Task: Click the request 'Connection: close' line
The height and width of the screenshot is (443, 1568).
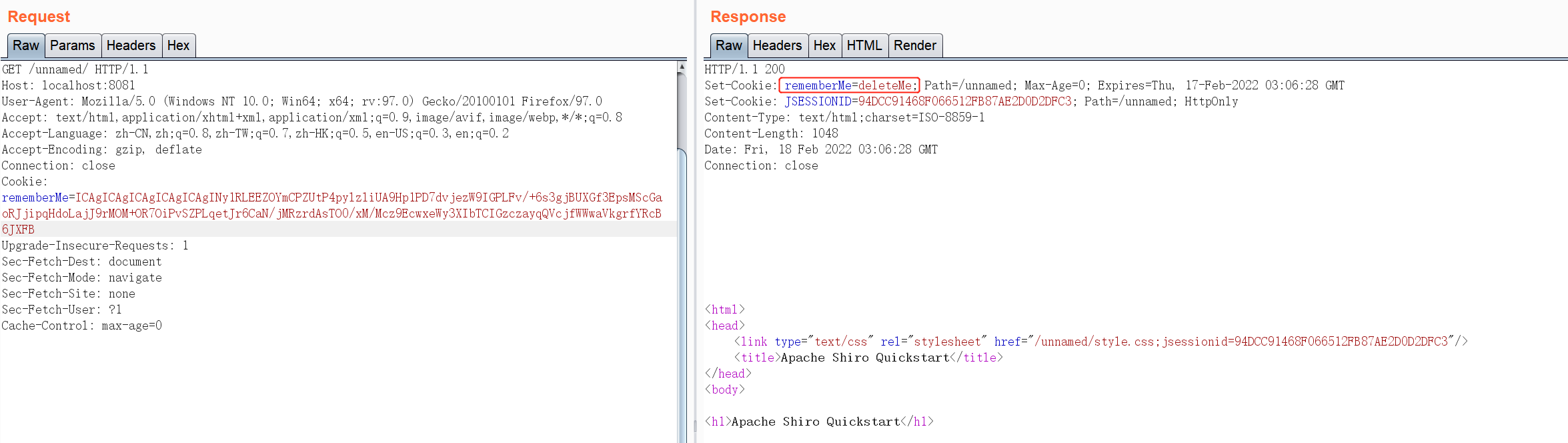Action: tap(59, 165)
